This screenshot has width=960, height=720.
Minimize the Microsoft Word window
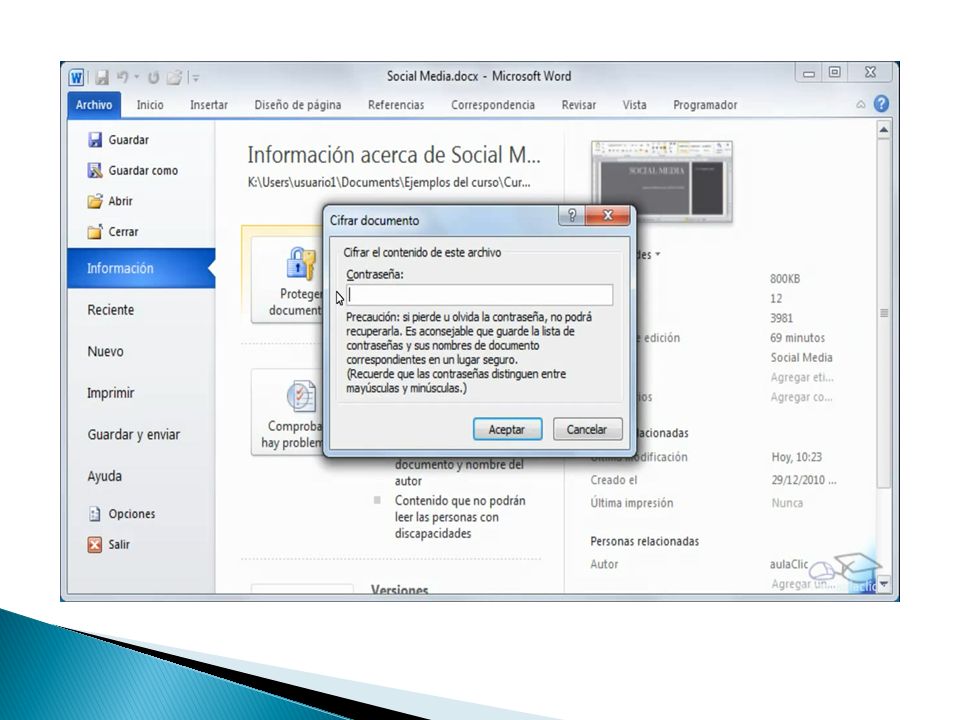(x=809, y=73)
